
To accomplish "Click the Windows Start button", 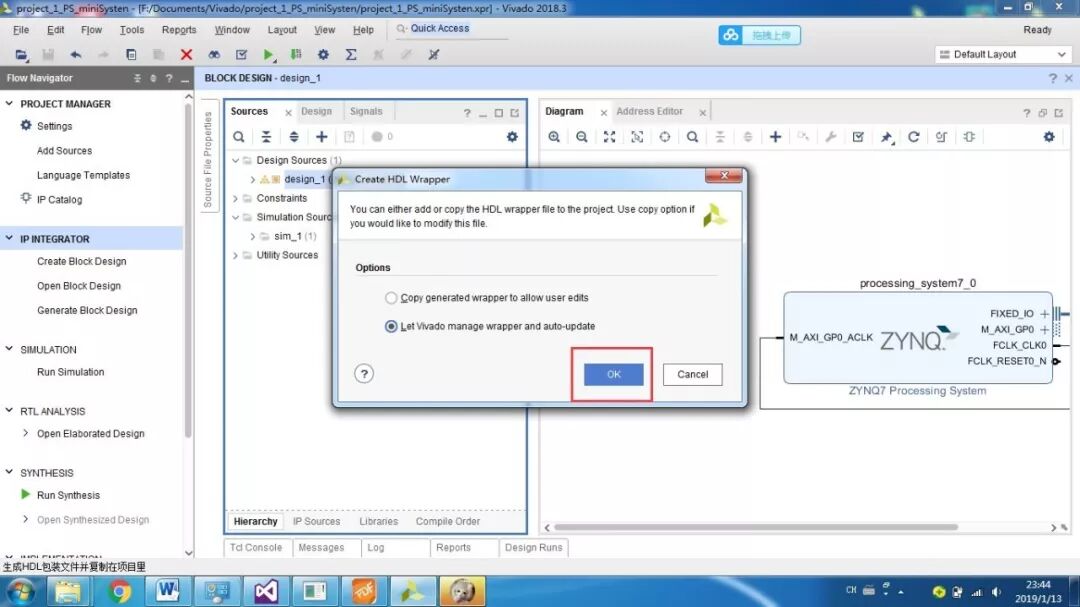I will [21, 592].
